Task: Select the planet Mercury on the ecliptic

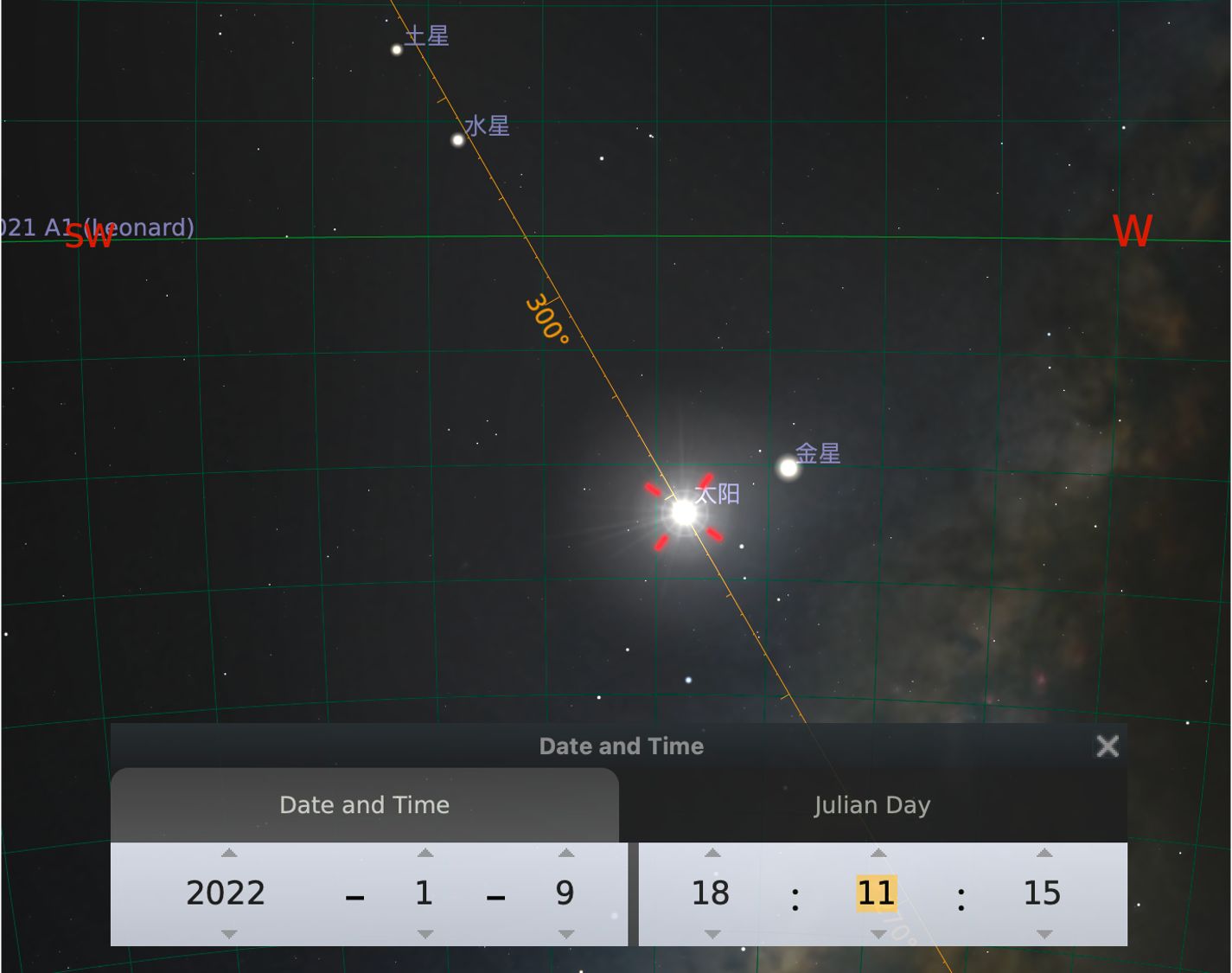Action: point(458,140)
